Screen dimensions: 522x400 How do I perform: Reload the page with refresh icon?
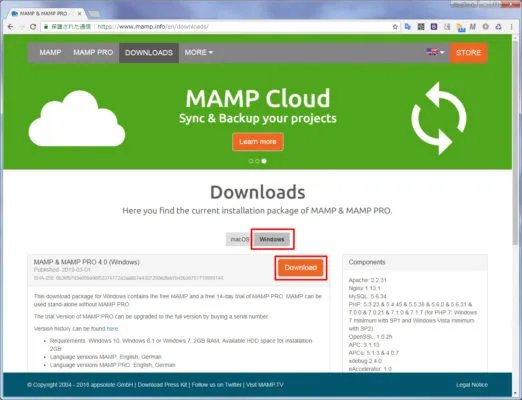(x=33, y=27)
